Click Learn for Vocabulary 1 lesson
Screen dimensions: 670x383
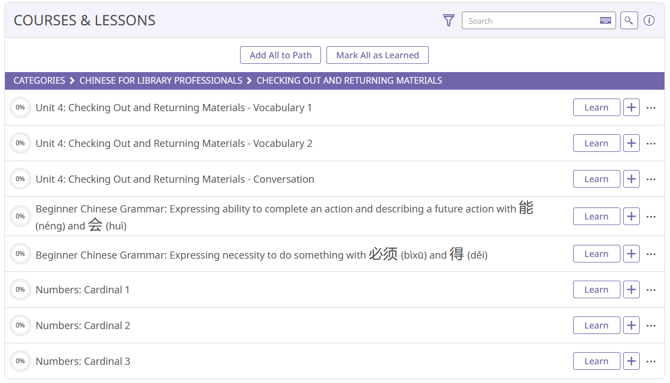[596, 108]
